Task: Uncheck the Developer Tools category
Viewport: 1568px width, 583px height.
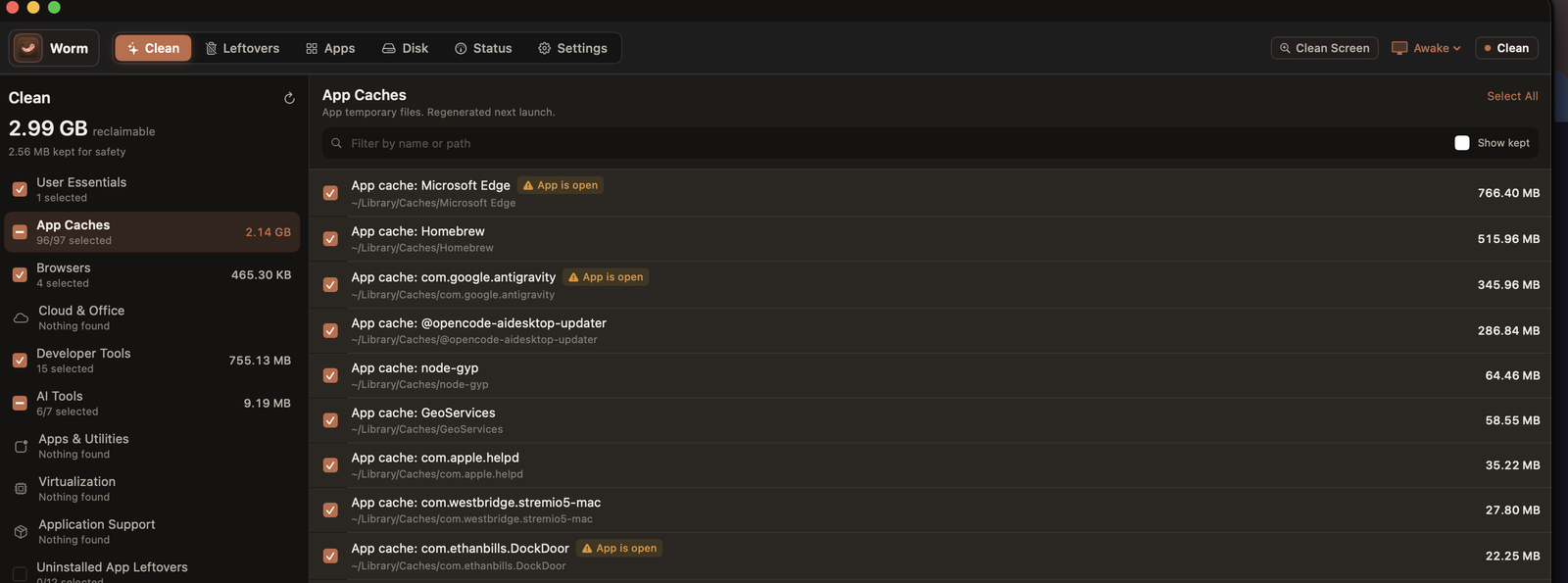Action: pyautogui.click(x=20, y=361)
